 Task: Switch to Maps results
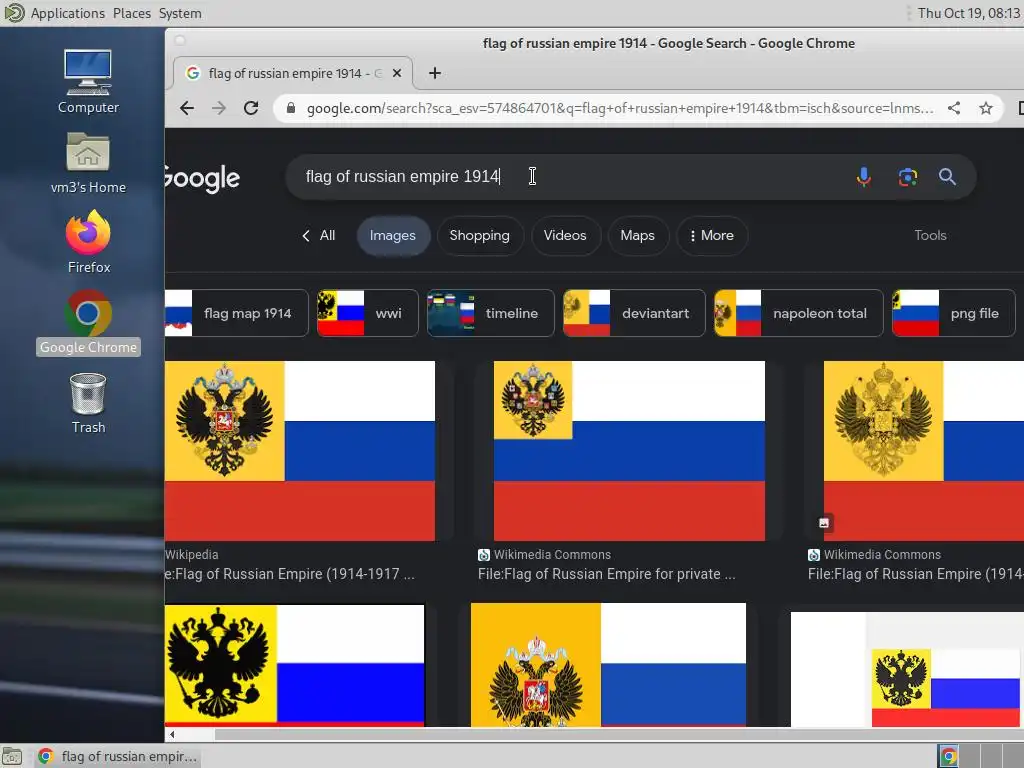(637, 236)
